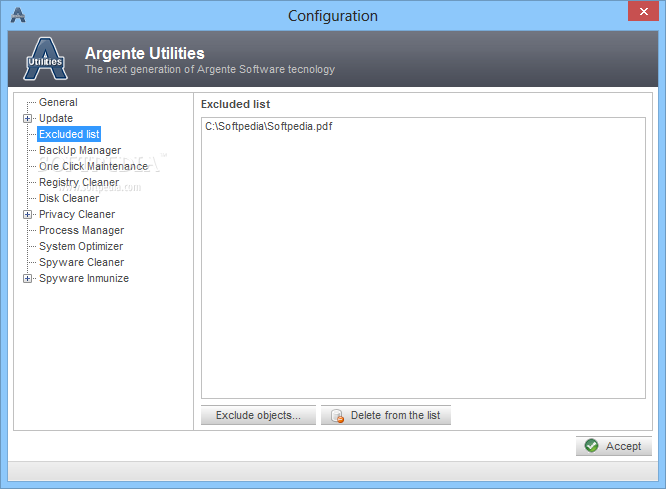Viewport: 666px width, 489px height.
Task: Expand the Update tree node
Action: pyautogui.click(x=27, y=119)
